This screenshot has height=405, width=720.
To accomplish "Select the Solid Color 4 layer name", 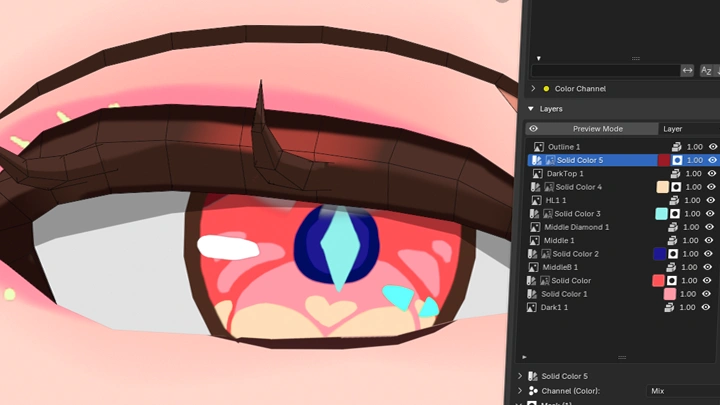I will [x=579, y=187].
